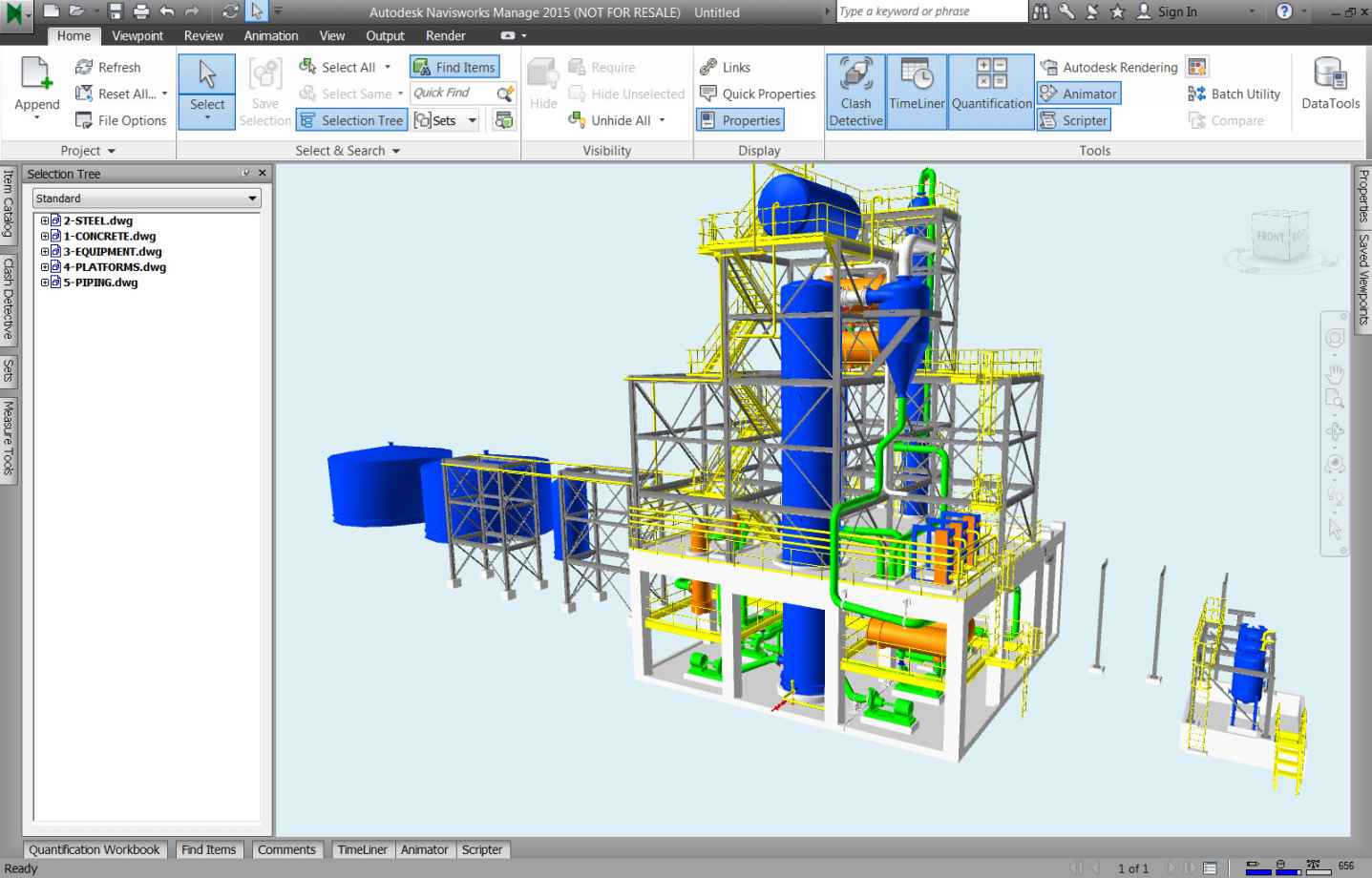The height and width of the screenshot is (878, 1372).
Task: Toggle the Selection Tree window button
Action: (351, 120)
